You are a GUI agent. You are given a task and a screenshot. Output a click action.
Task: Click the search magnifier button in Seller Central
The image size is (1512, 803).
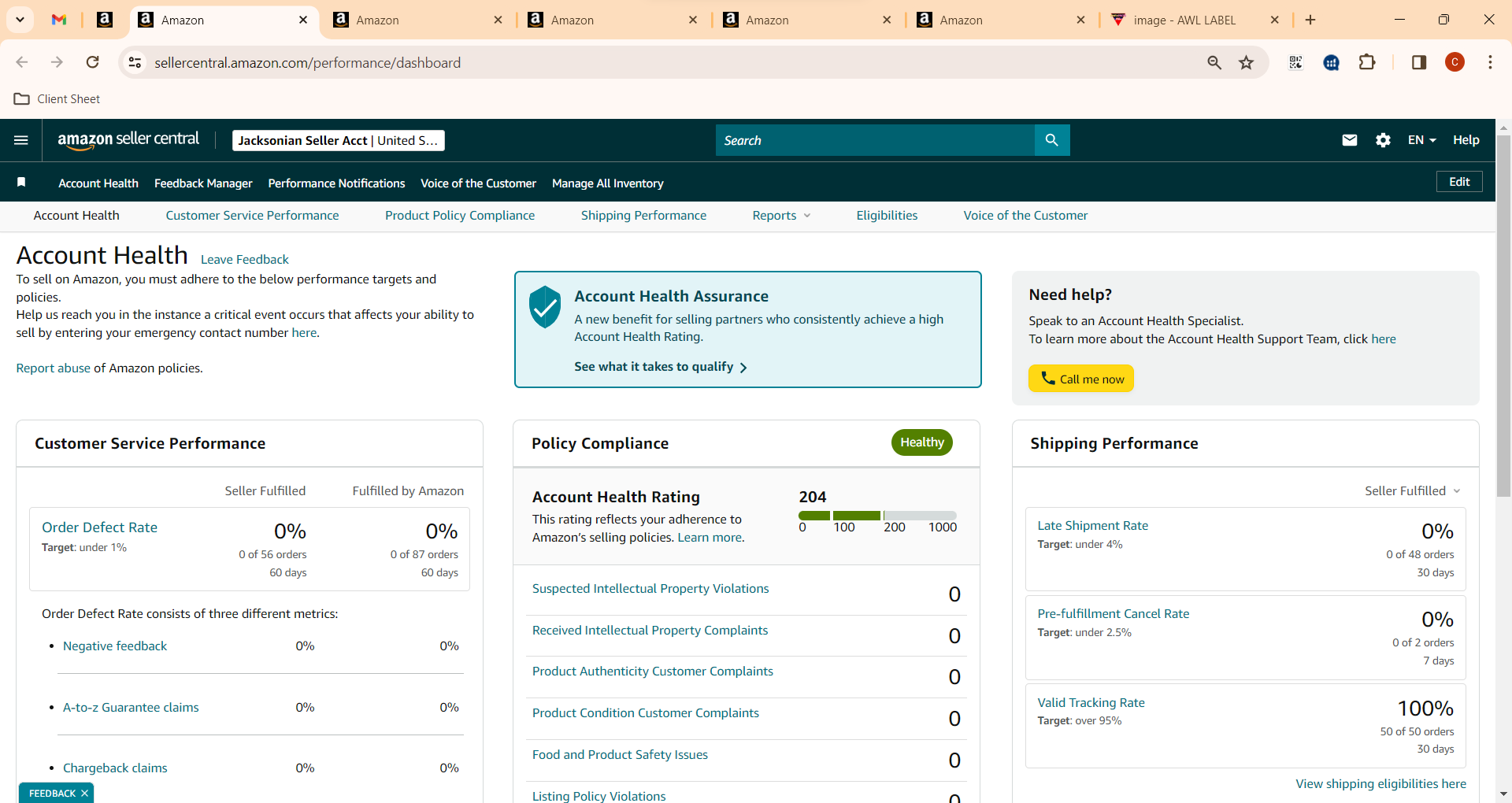[x=1052, y=140]
